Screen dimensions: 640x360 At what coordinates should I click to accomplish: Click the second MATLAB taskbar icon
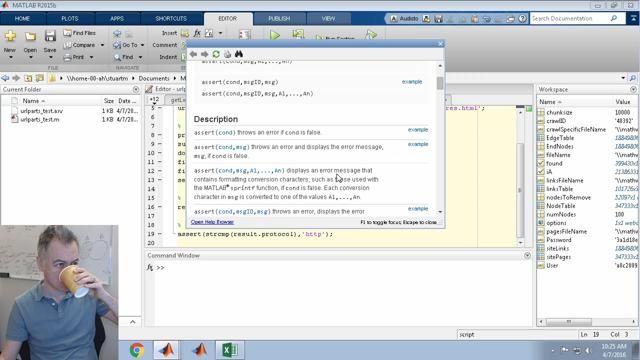pyautogui.click(x=199, y=350)
